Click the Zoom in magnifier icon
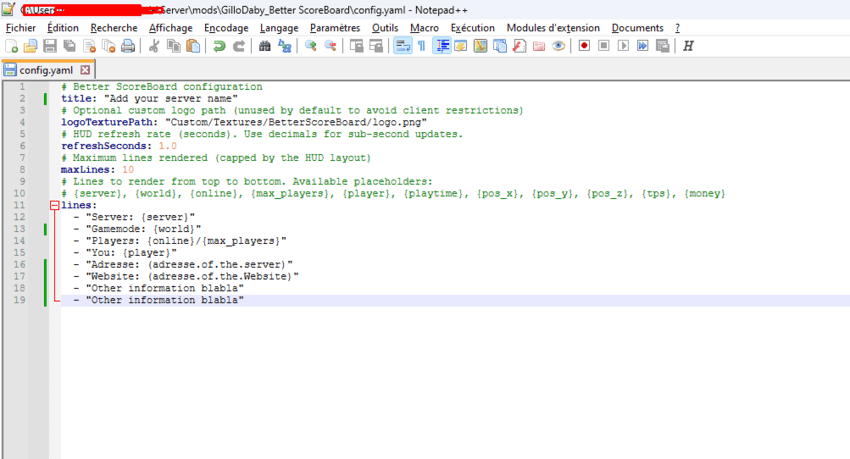The image size is (850, 459). click(x=311, y=46)
